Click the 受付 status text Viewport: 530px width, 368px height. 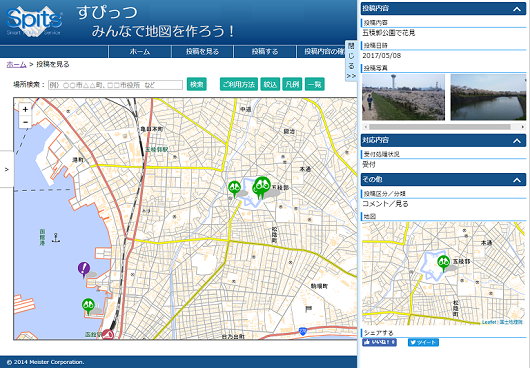369,165
